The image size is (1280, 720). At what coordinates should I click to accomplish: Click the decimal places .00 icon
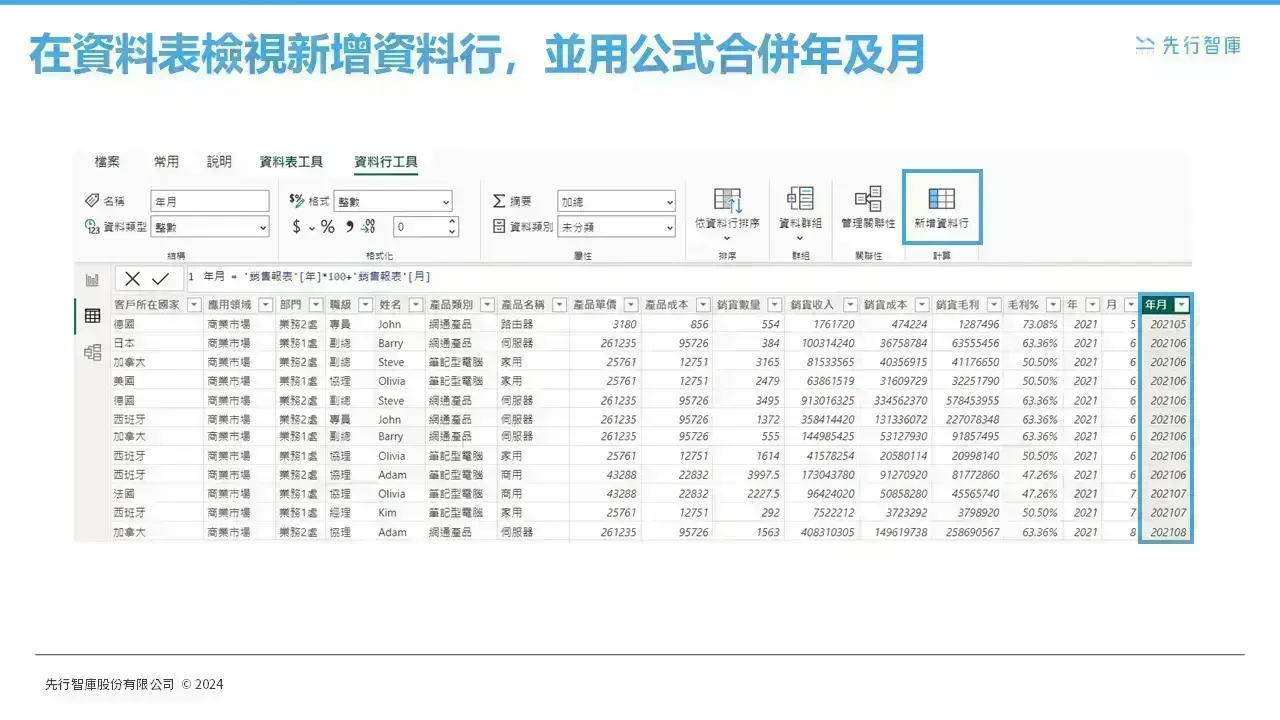coord(369,227)
